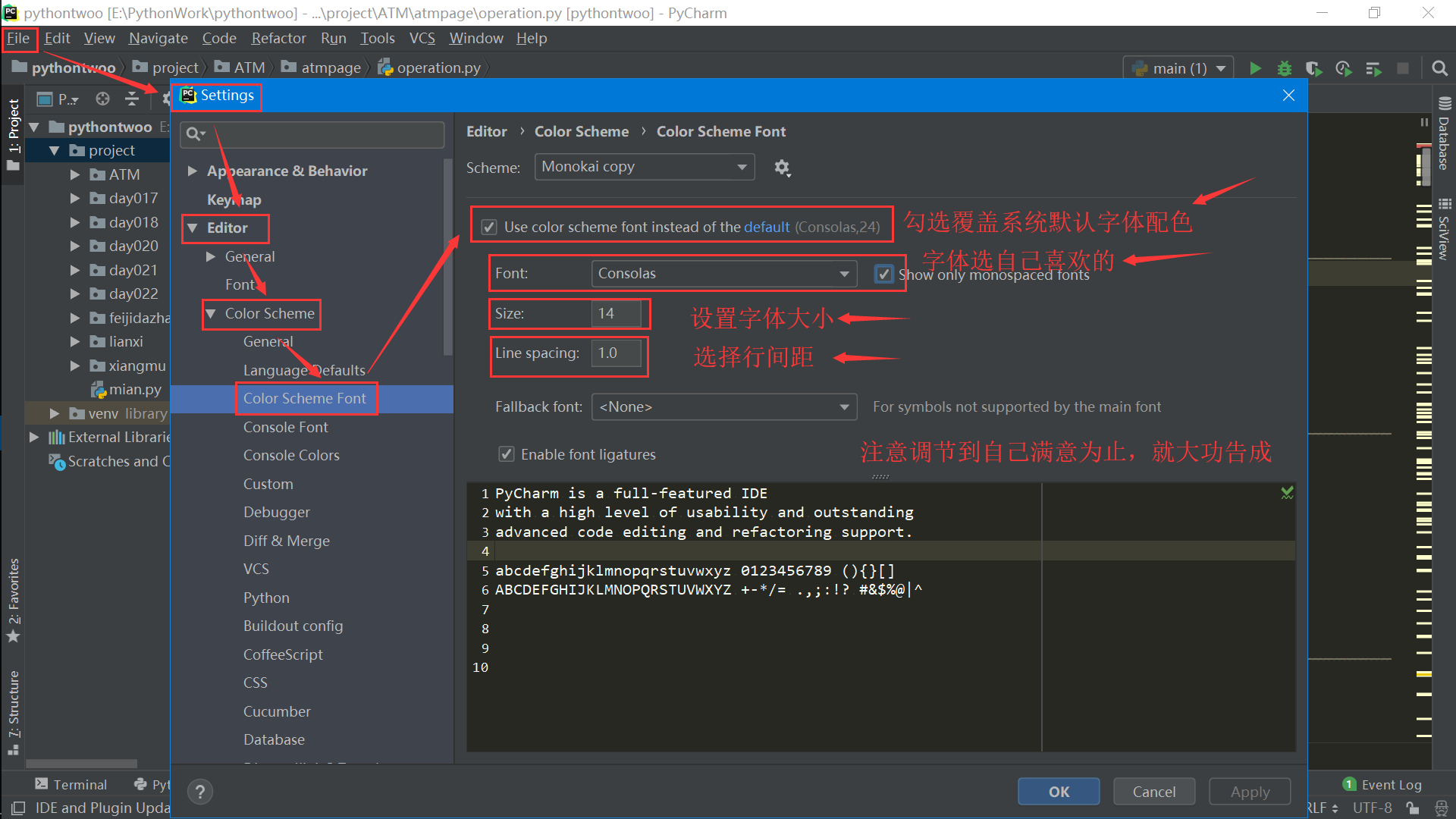Click the collapse all icon in Project panel
1456x819 pixels.
pyautogui.click(x=132, y=99)
